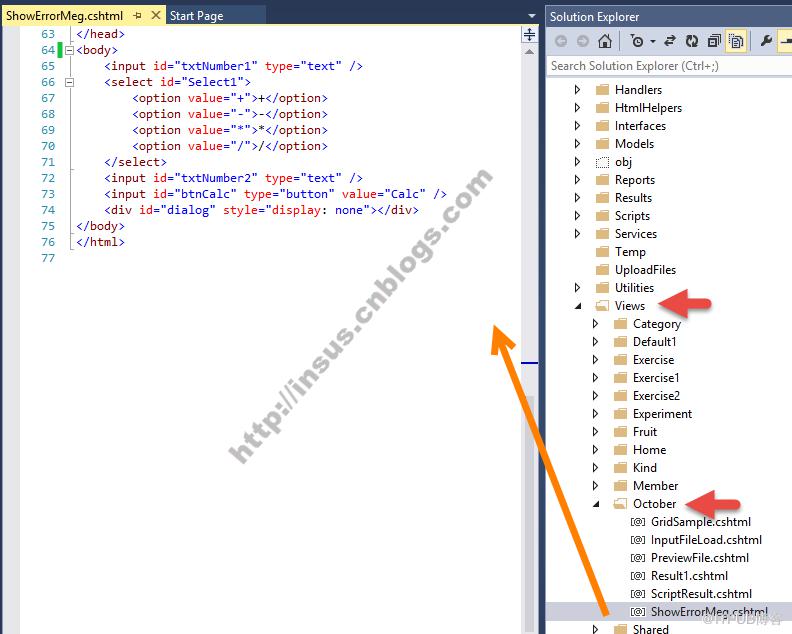Click the Pending Changes Filter clock icon
Screen dimensions: 792x634
pyautogui.click(x=637, y=41)
